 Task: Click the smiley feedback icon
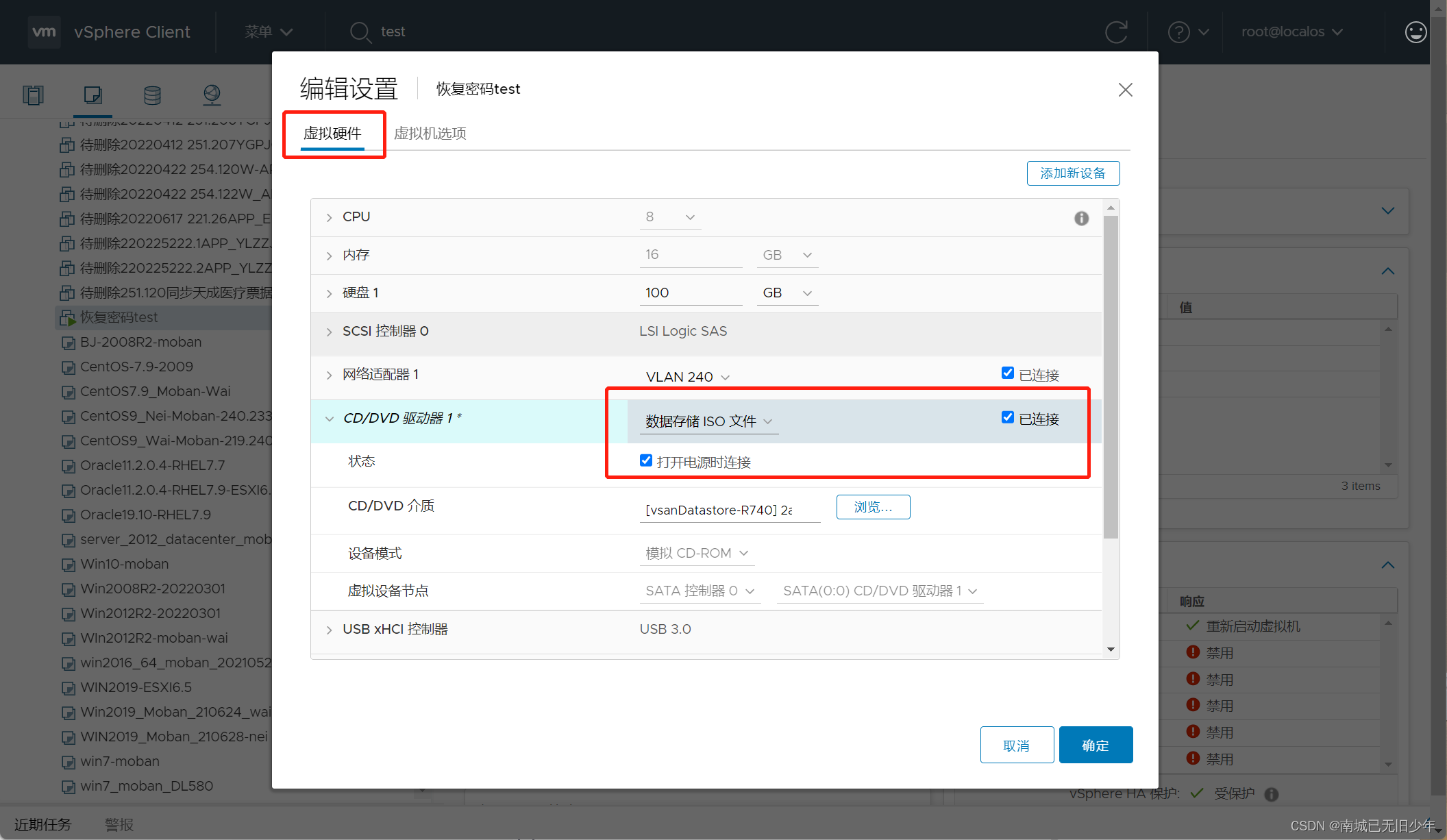coord(1415,32)
